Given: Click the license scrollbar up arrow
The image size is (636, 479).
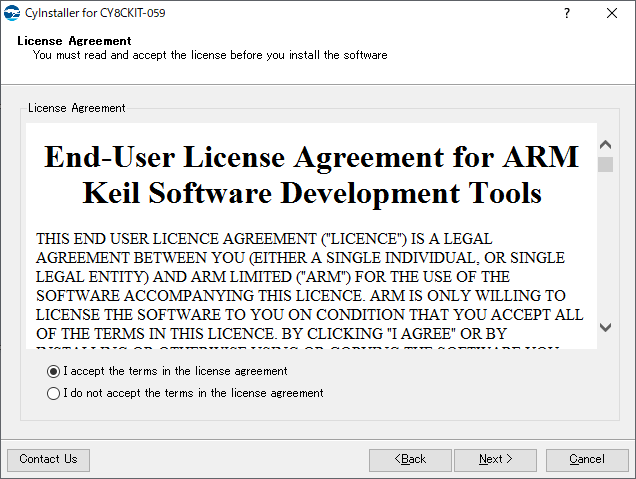Looking at the screenshot, I should click(x=605, y=144).
